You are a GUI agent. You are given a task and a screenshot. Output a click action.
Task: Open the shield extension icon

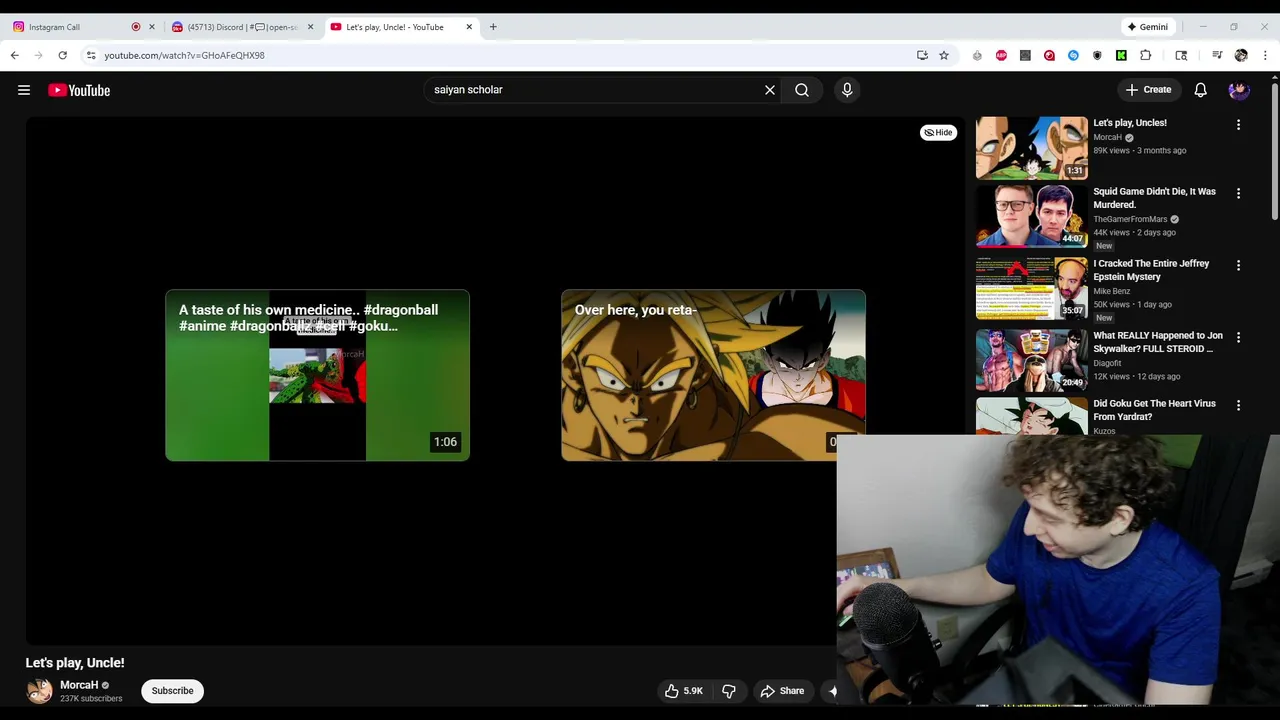pos(1097,55)
